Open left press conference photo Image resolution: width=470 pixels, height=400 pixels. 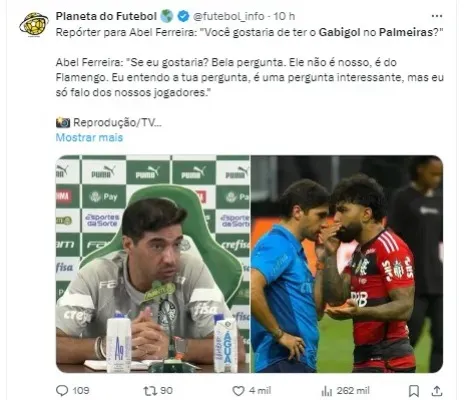pos(153,264)
